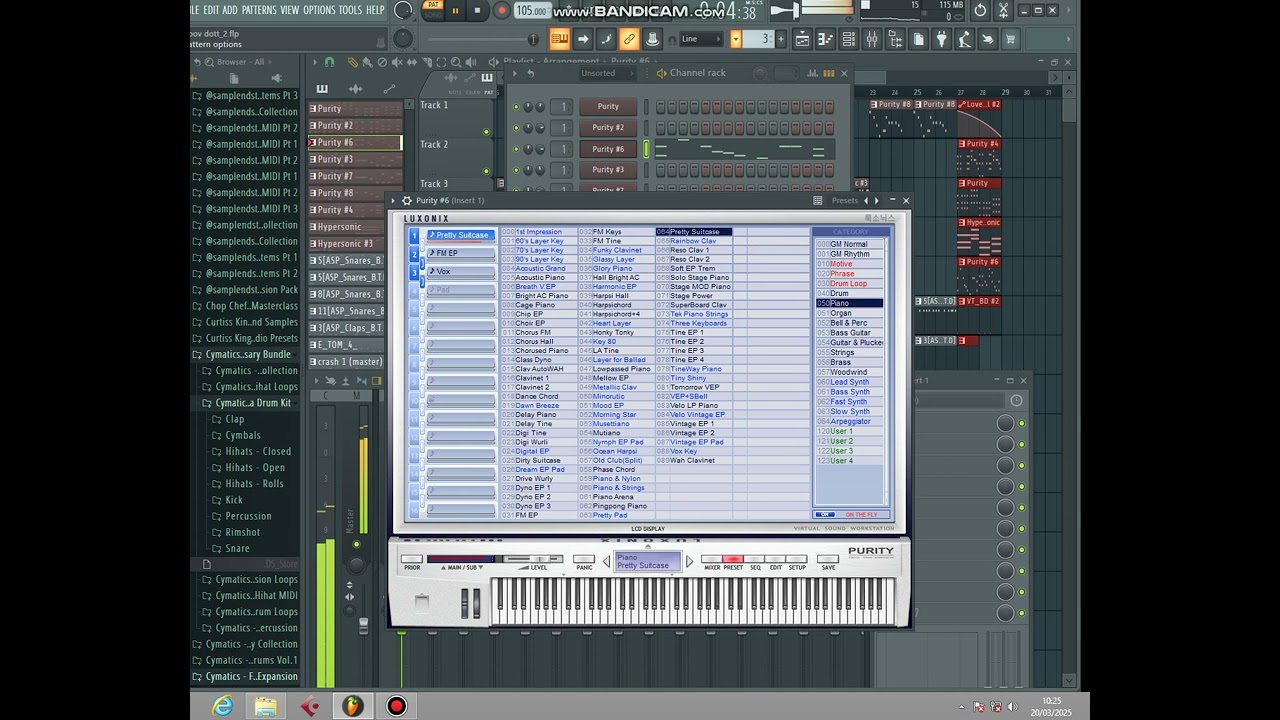Screen dimensions: 1280x720
Task: Select layer slot 2 FM EP
Action: (x=461, y=253)
